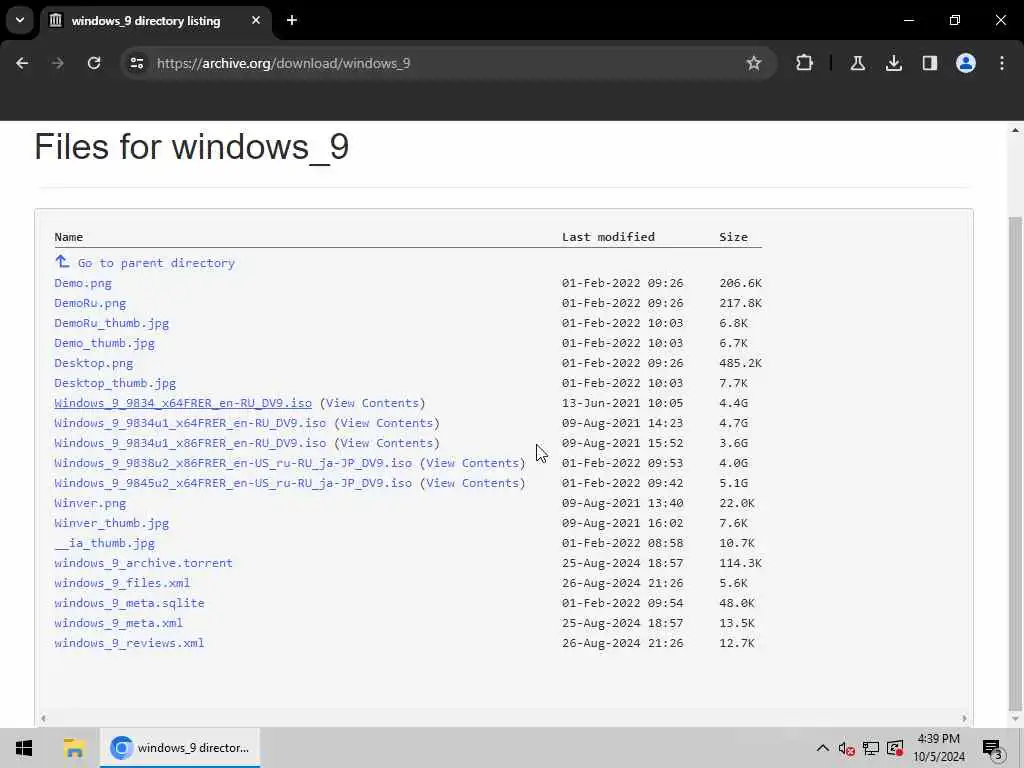Screen dimensions: 1024x768
Task: Open Winver.png link
Action: [90, 503]
